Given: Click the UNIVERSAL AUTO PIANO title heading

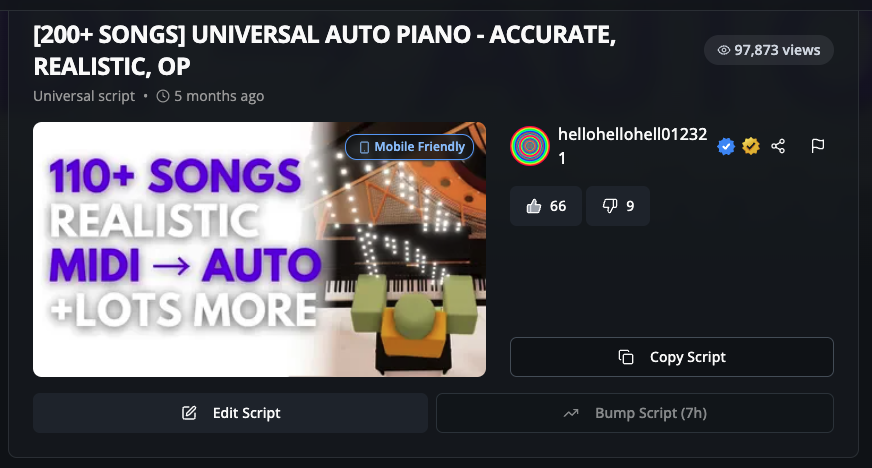Looking at the screenshot, I should (324, 51).
